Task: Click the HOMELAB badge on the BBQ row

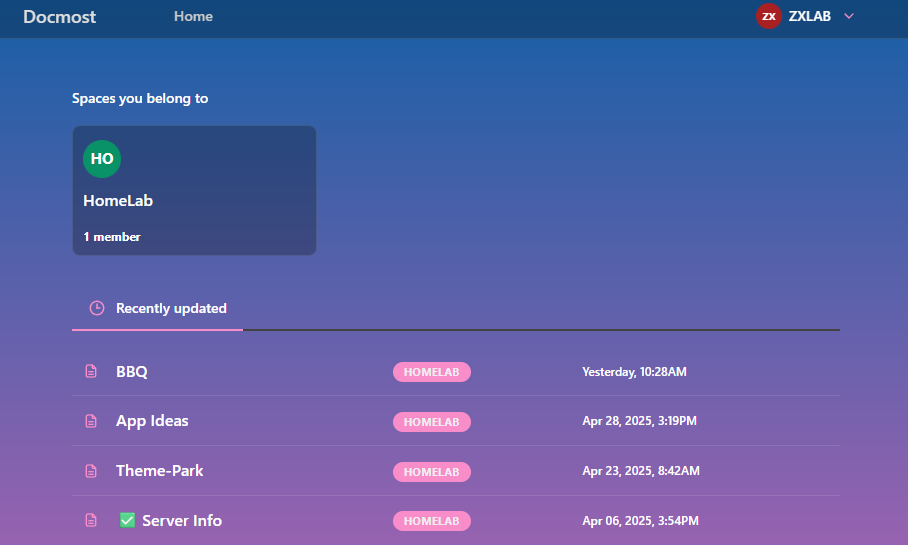Action: pos(431,372)
